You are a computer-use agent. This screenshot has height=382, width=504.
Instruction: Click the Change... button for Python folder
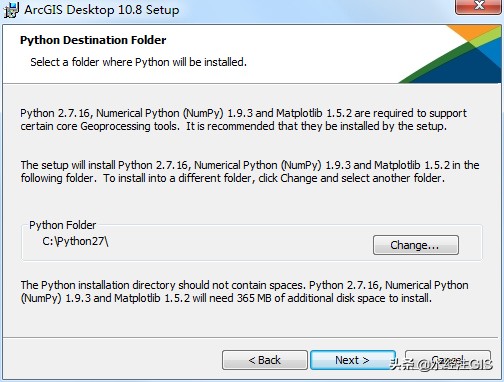click(416, 245)
